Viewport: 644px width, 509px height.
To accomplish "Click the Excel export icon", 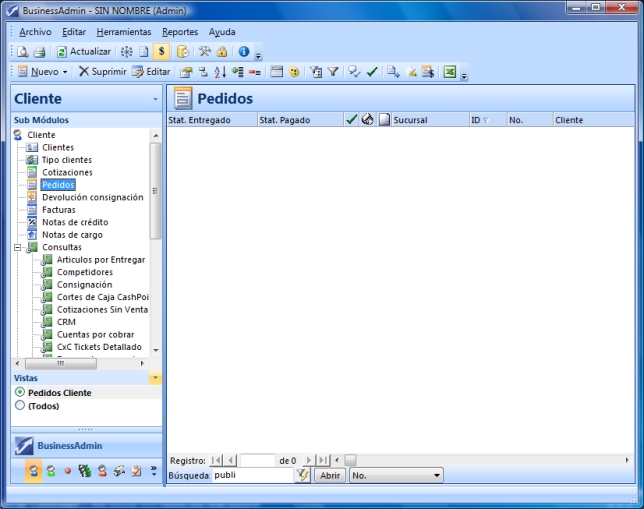I will [x=450, y=72].
